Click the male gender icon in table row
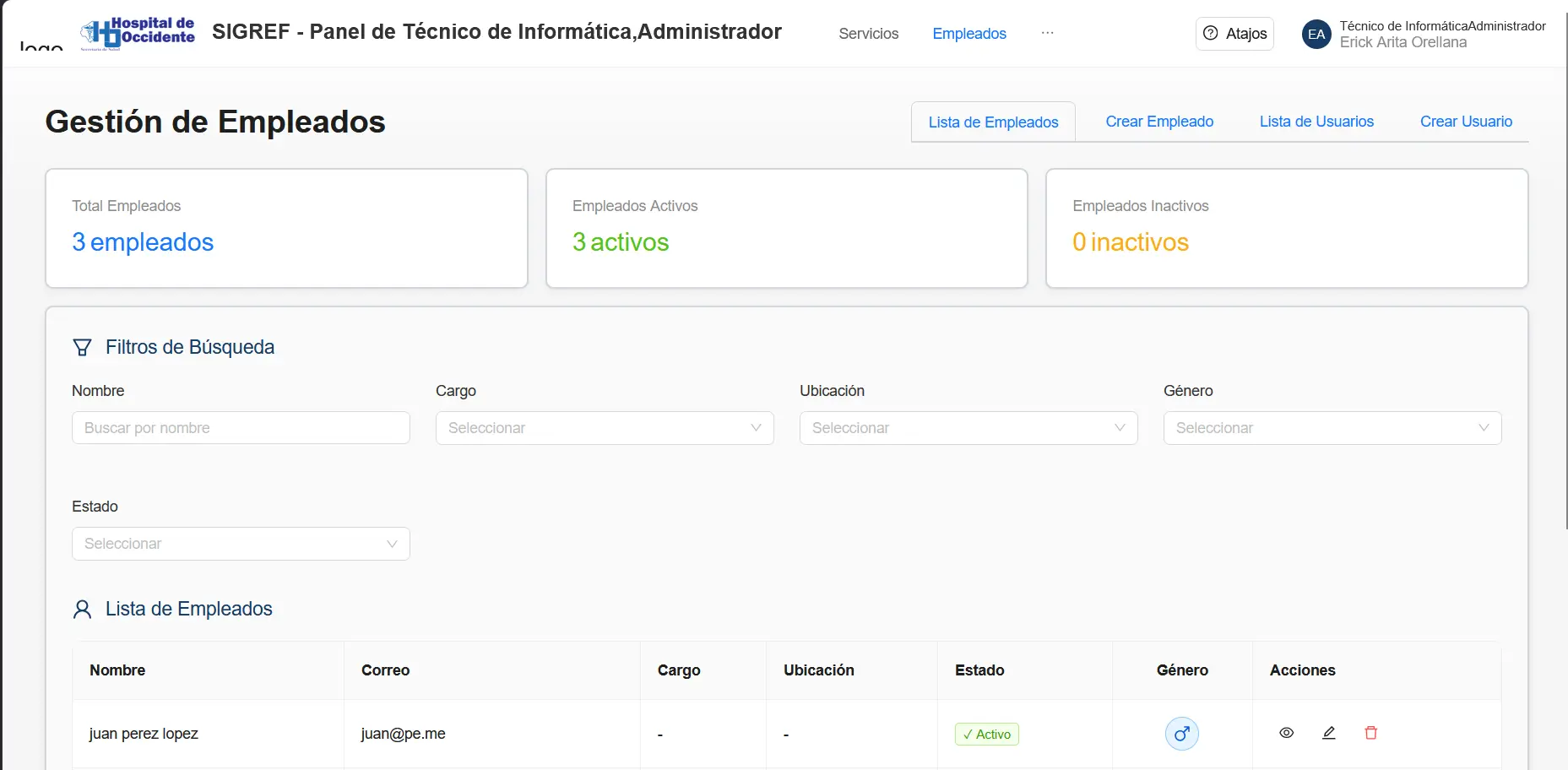This screenshot has width=1568, height=770. [1181, 734]
